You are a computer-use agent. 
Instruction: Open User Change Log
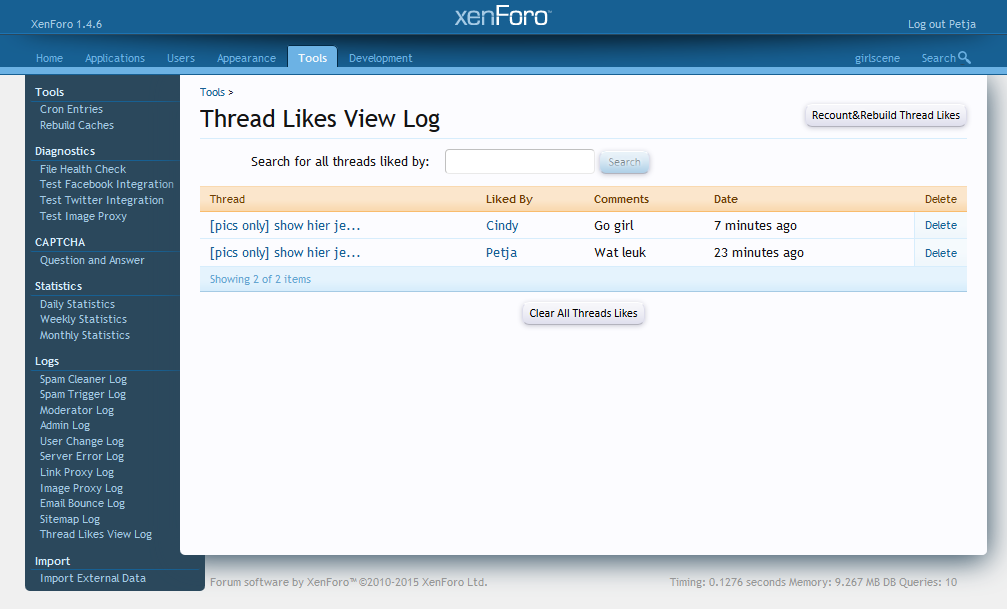(82, 441)
